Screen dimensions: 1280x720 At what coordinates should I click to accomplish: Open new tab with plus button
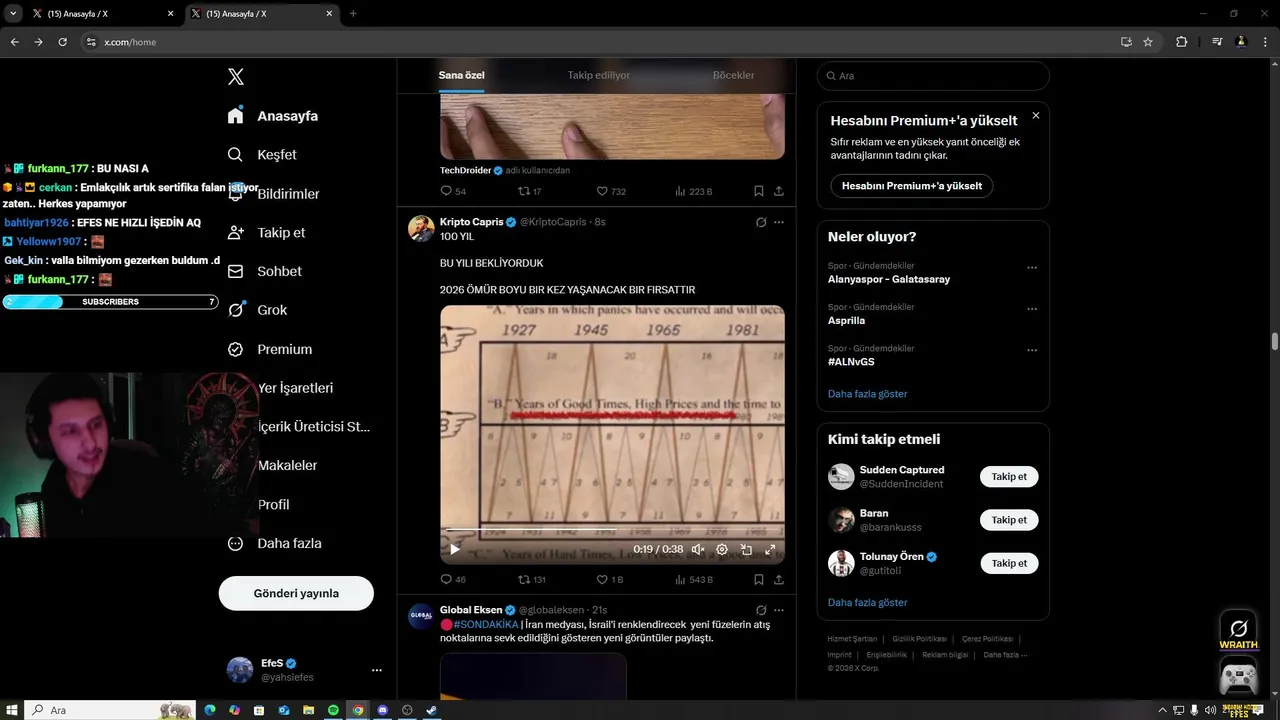[353, 14]
